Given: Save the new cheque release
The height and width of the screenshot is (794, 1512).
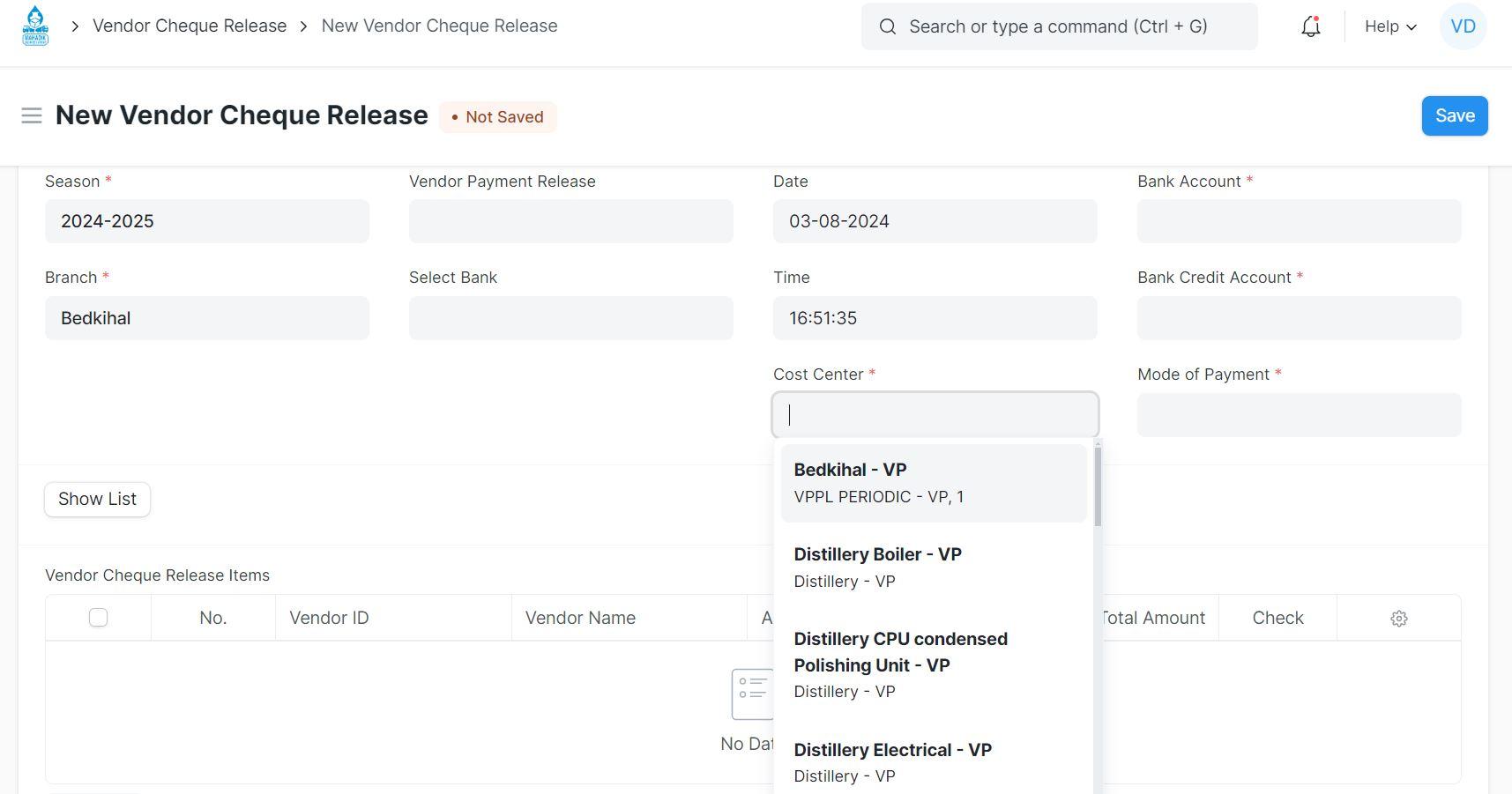Looking at the screenshot, I should pos(1455,115).
